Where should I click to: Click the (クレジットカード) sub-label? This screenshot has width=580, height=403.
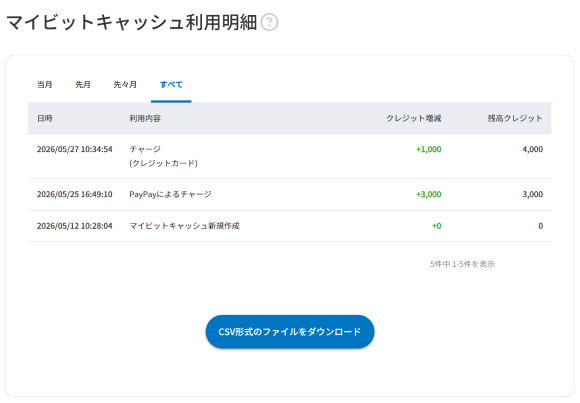[163, 163]
